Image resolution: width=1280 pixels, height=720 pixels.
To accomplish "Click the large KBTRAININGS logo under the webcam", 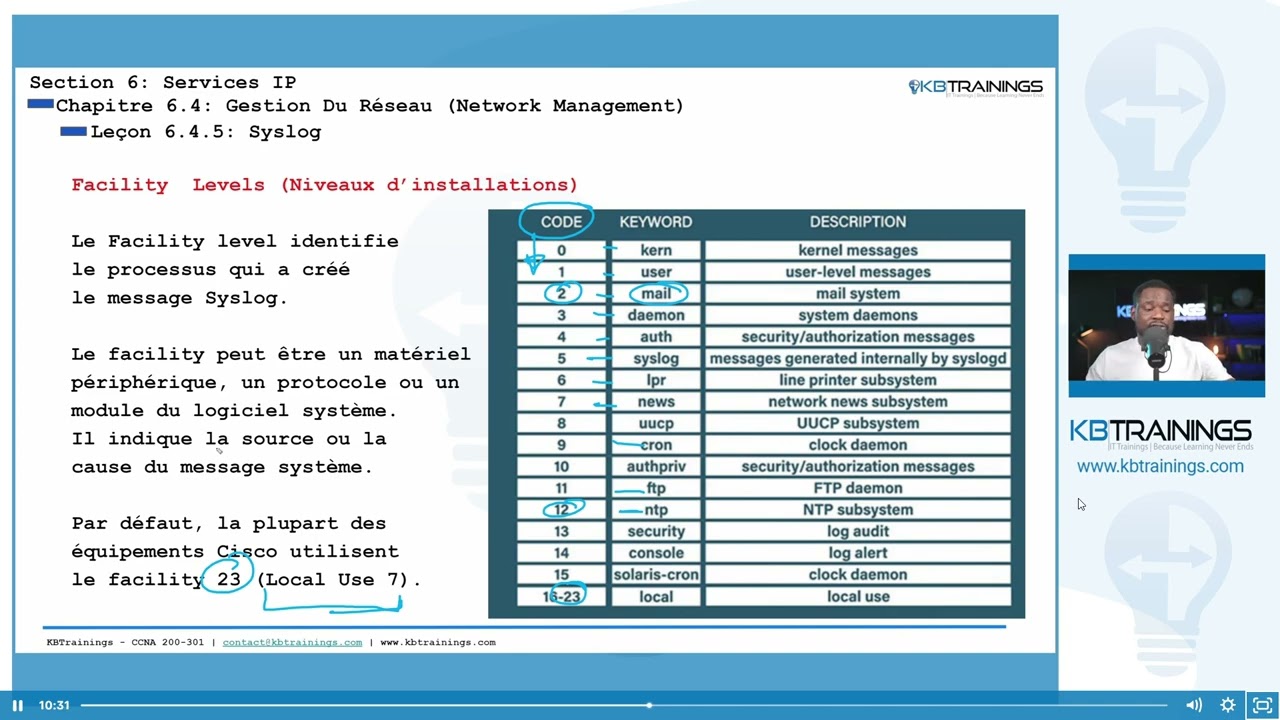I will click(x=1160, y=432).
